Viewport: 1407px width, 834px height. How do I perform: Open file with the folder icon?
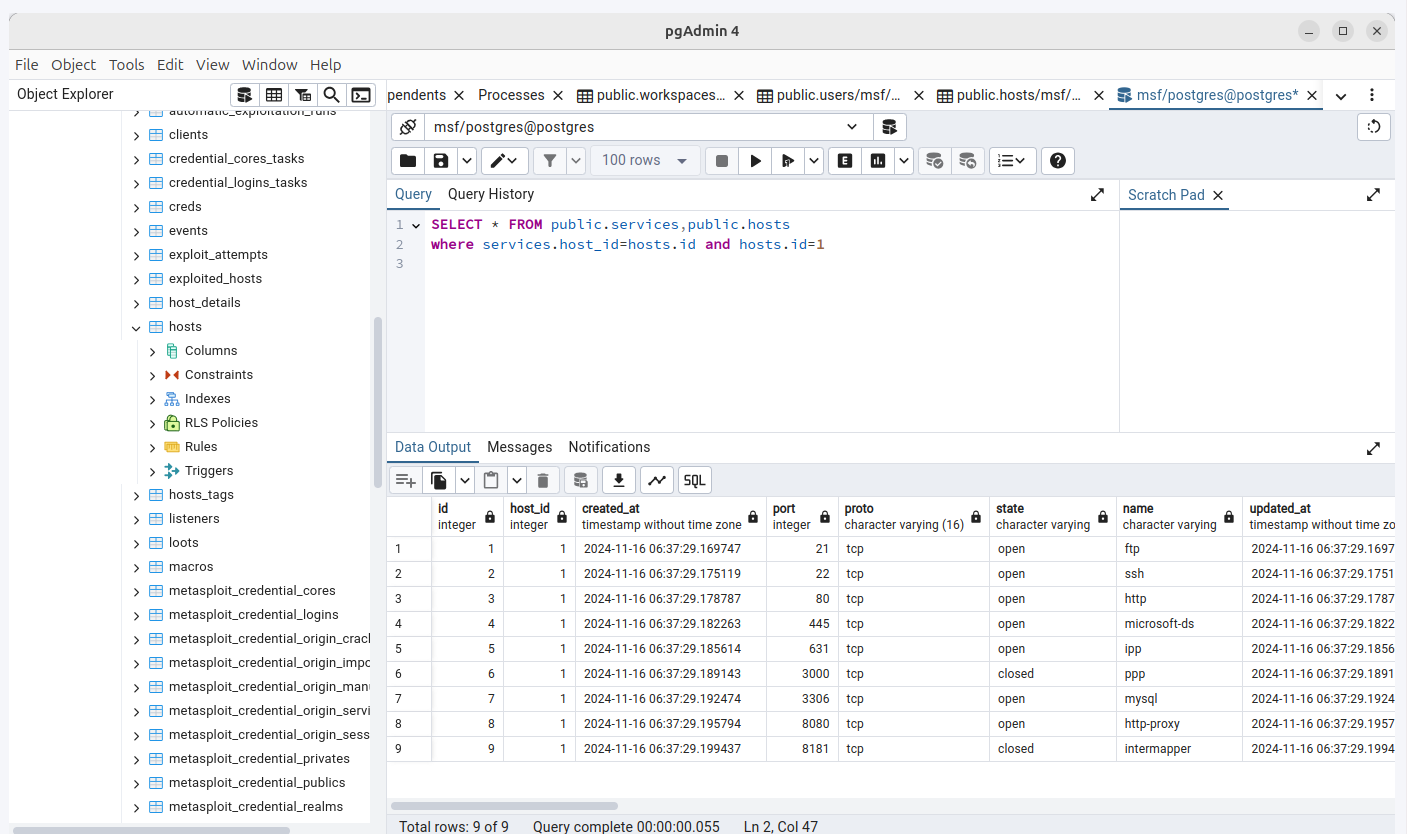coord(408,160)
